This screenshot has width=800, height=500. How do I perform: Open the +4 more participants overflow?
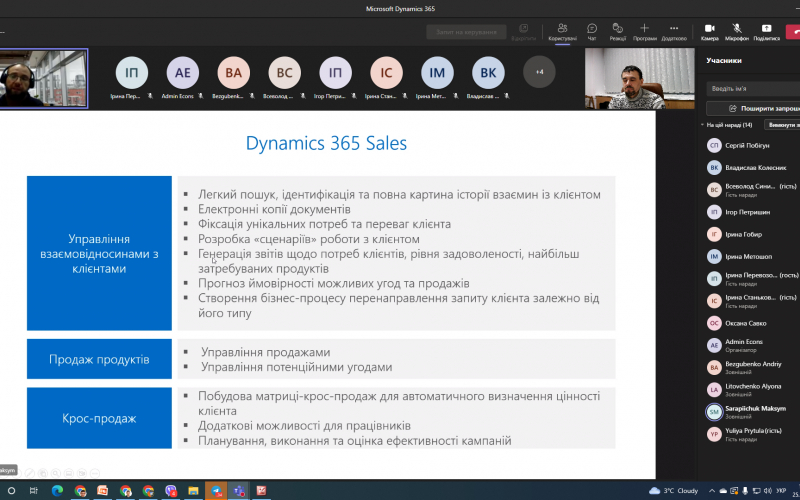tap(539, 72)
